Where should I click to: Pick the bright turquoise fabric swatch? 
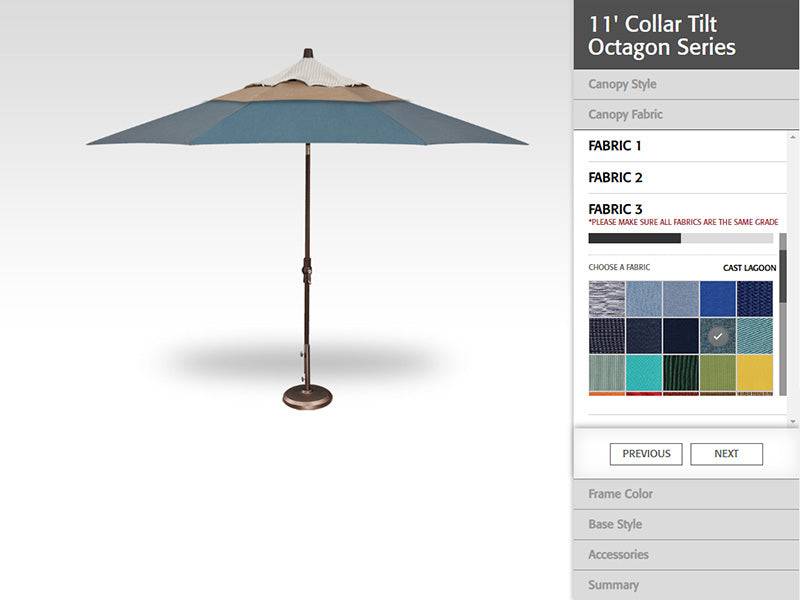[x=643, y=373]
